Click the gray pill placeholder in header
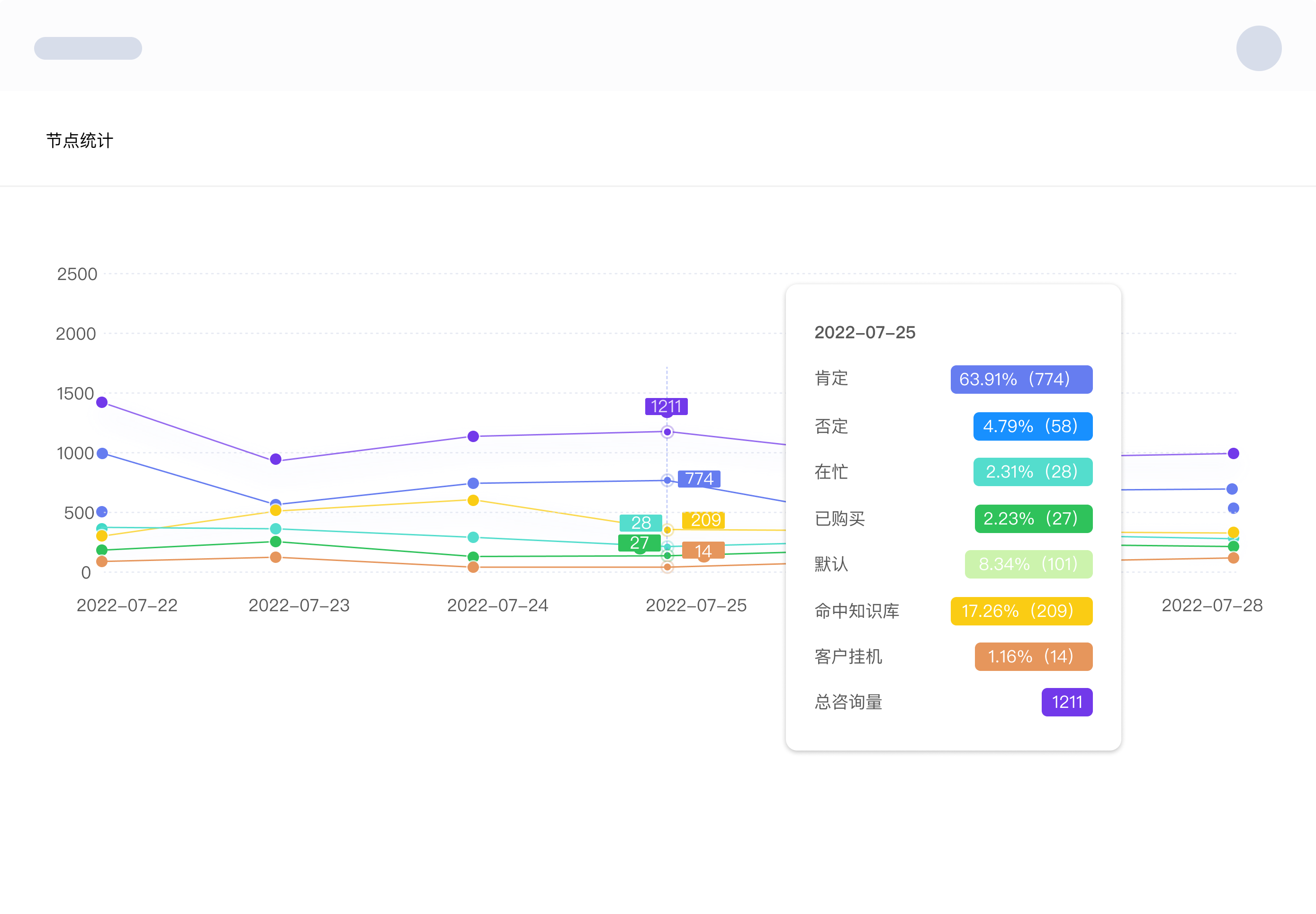1316x914 pixels. coord(88,48)
